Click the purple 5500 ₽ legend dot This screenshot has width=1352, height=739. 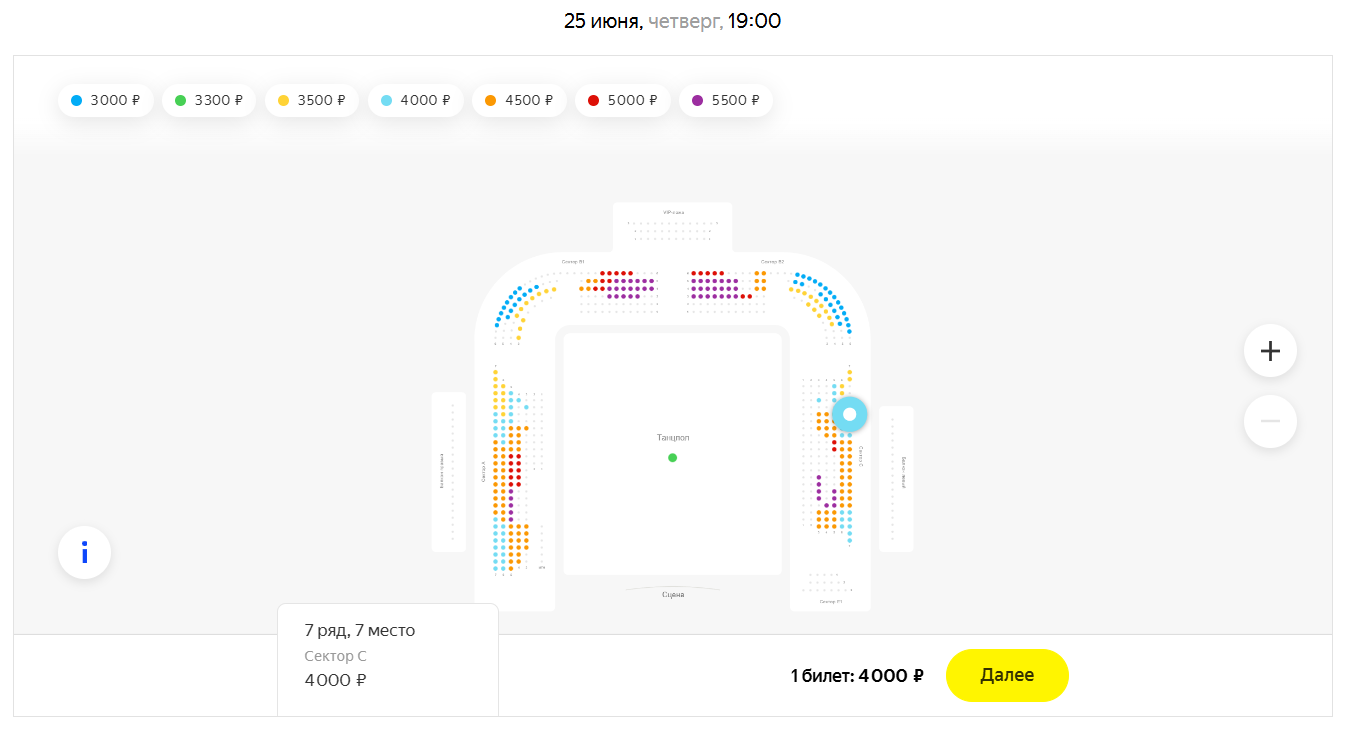click(698, 100)
